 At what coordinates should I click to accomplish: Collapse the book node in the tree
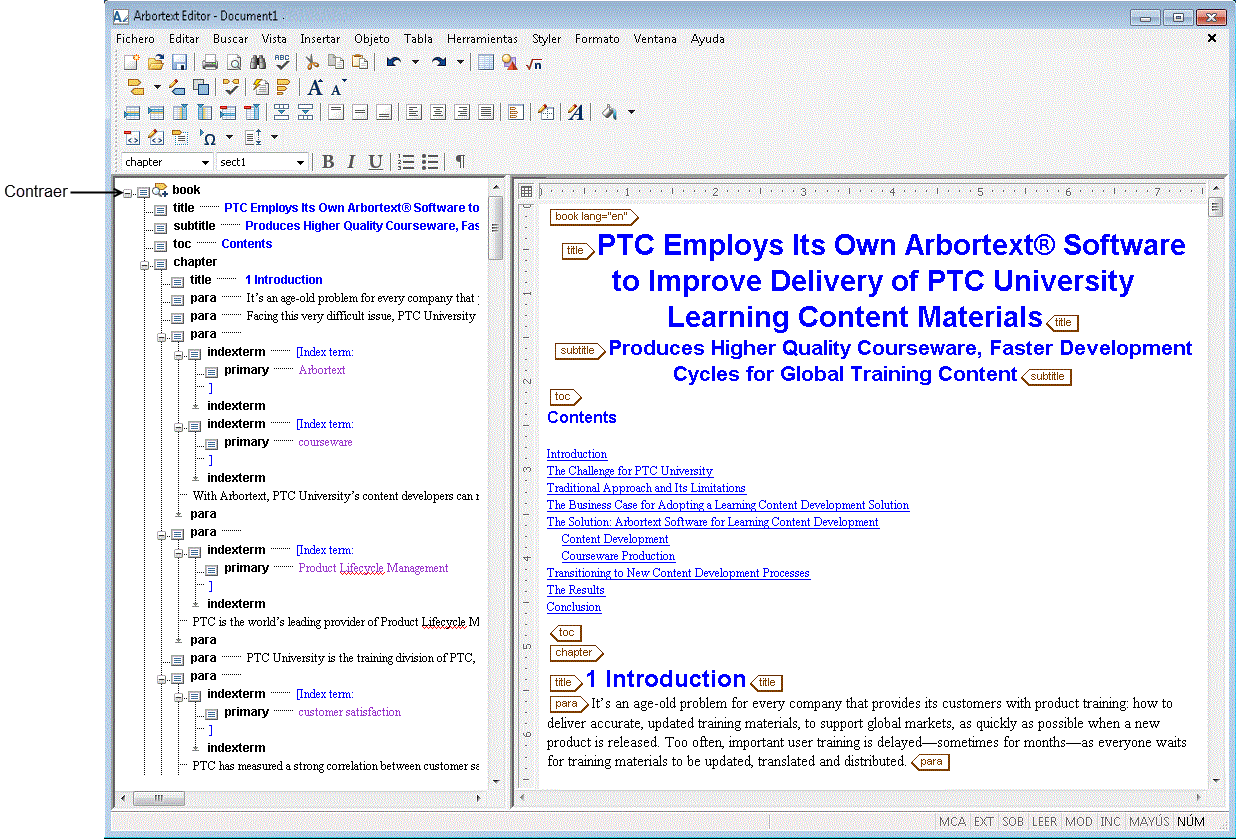click(128, 192)
